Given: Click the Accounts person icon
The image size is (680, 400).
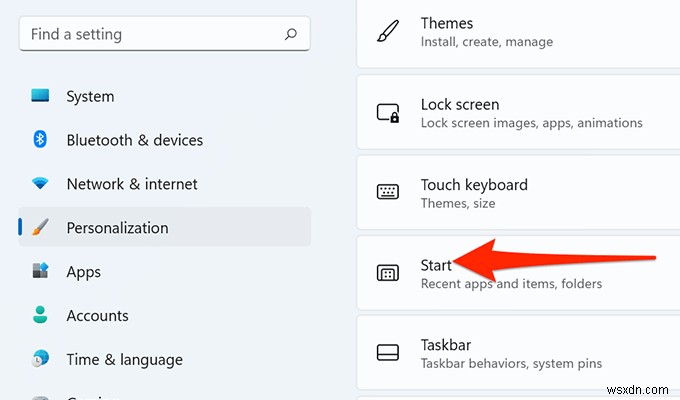Looking at the screenshot, I should [x=40, y=315].
